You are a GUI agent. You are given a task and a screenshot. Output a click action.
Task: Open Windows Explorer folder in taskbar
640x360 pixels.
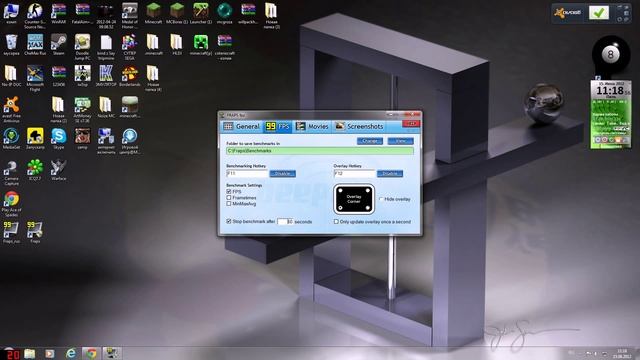tap(29, 353)
